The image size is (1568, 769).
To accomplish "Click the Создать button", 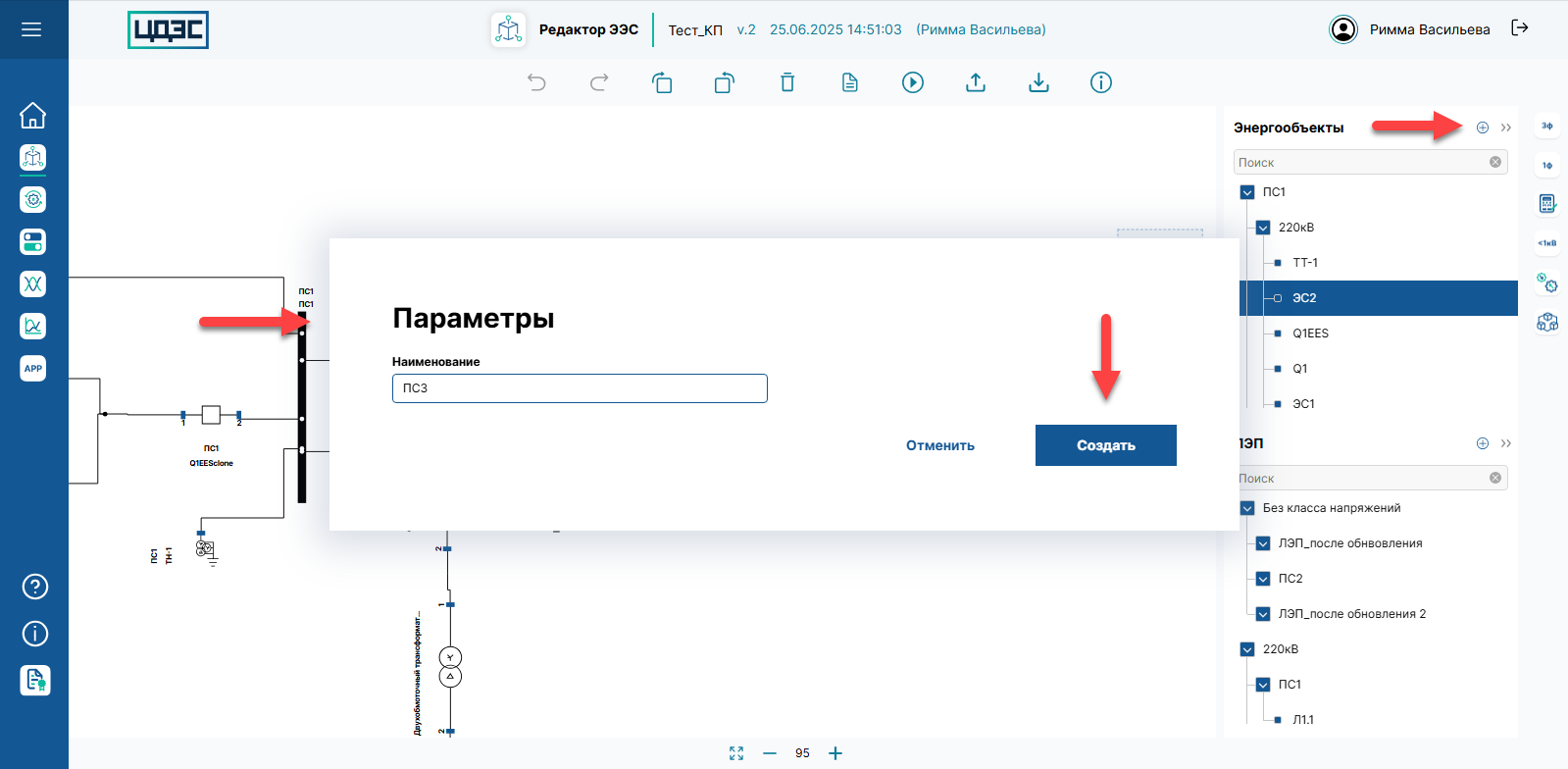I will point(1105,445).
